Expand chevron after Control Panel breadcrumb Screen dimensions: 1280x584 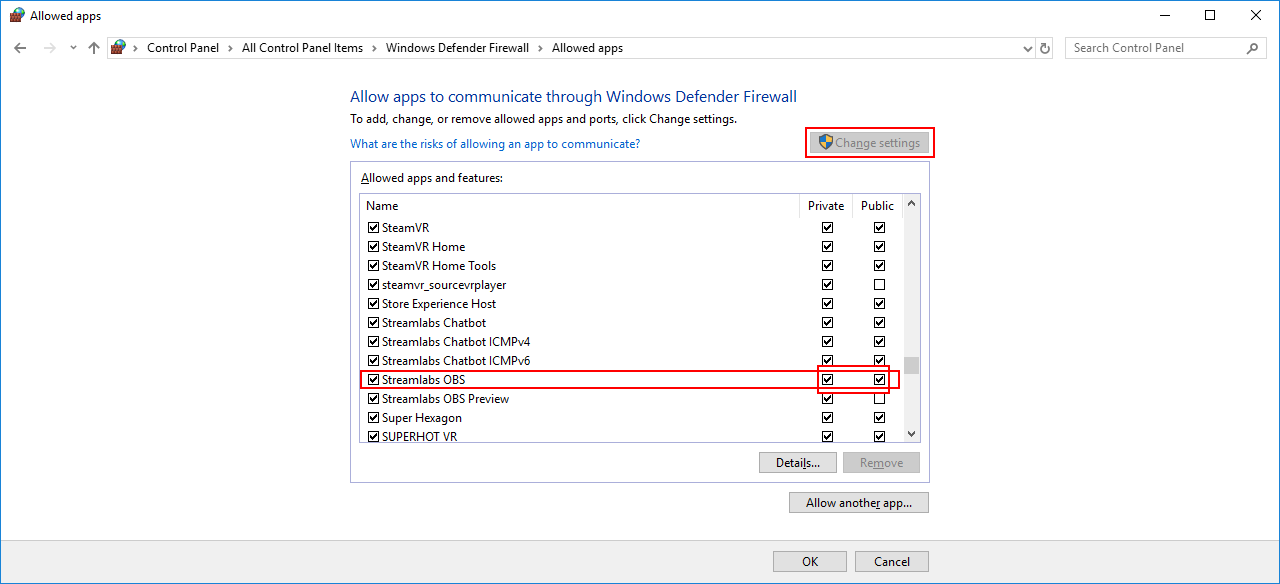click(230, 48)
